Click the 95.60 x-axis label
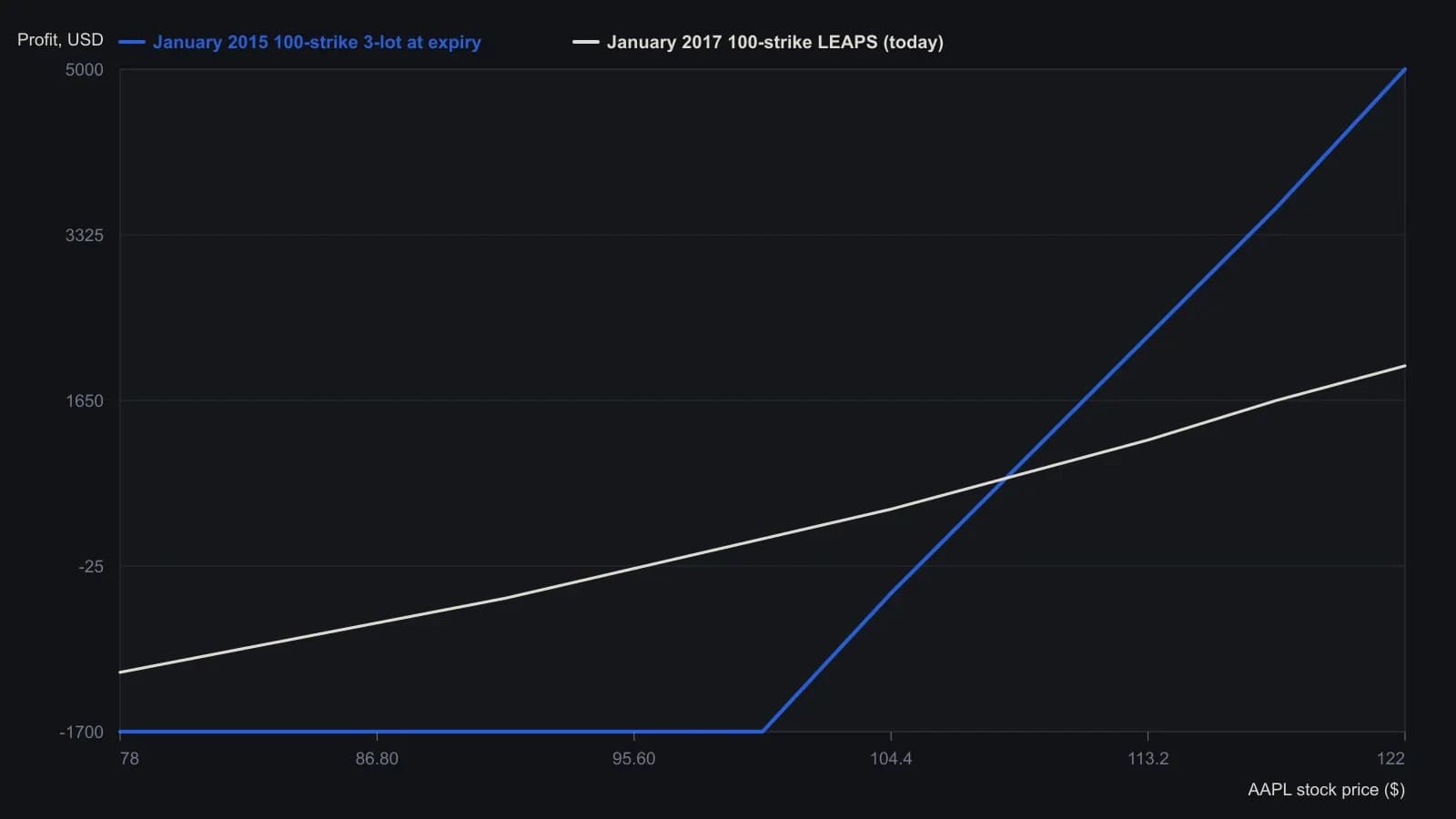 (633, 759)
